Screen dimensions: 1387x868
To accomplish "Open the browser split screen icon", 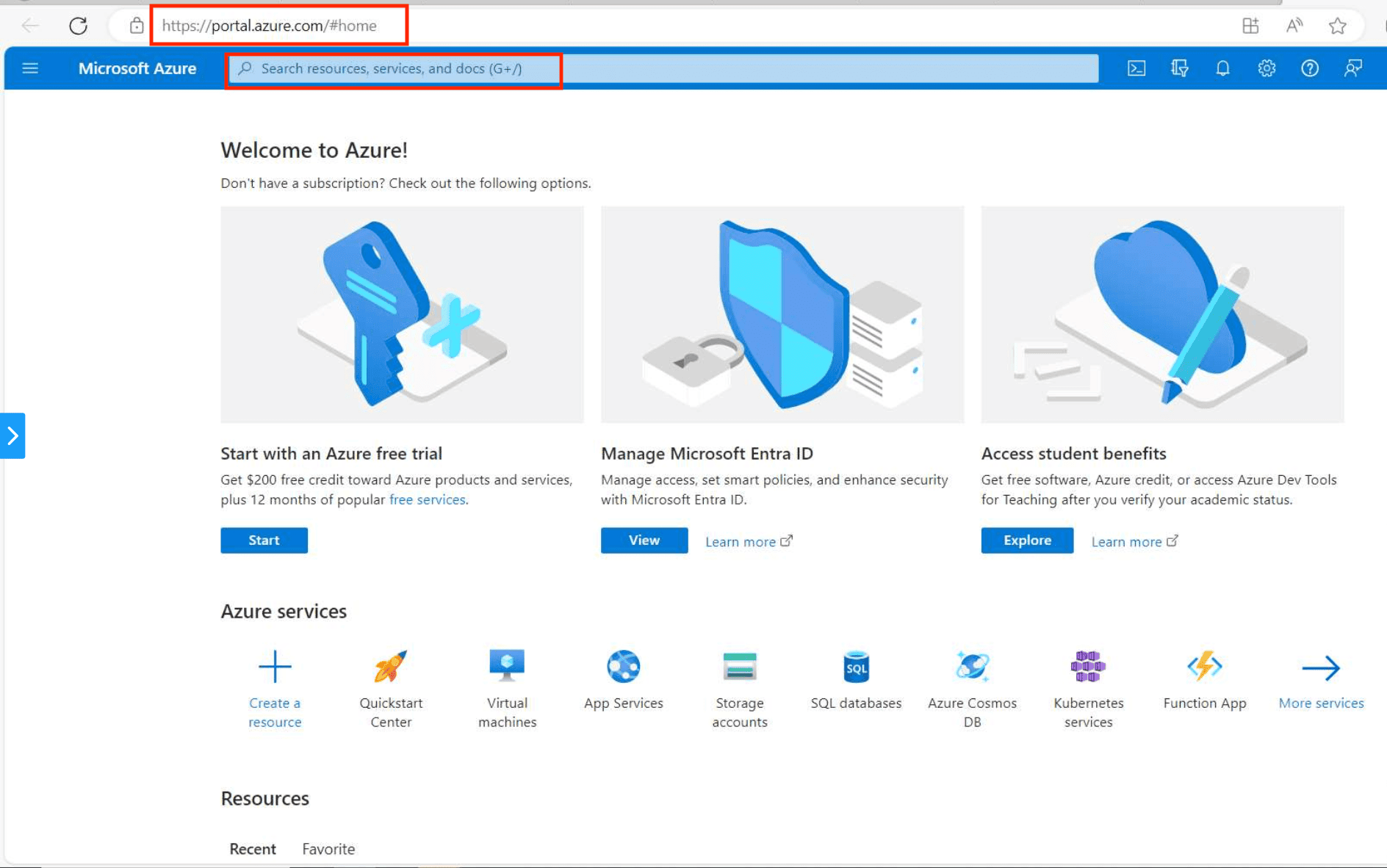I will point(1250,26).
